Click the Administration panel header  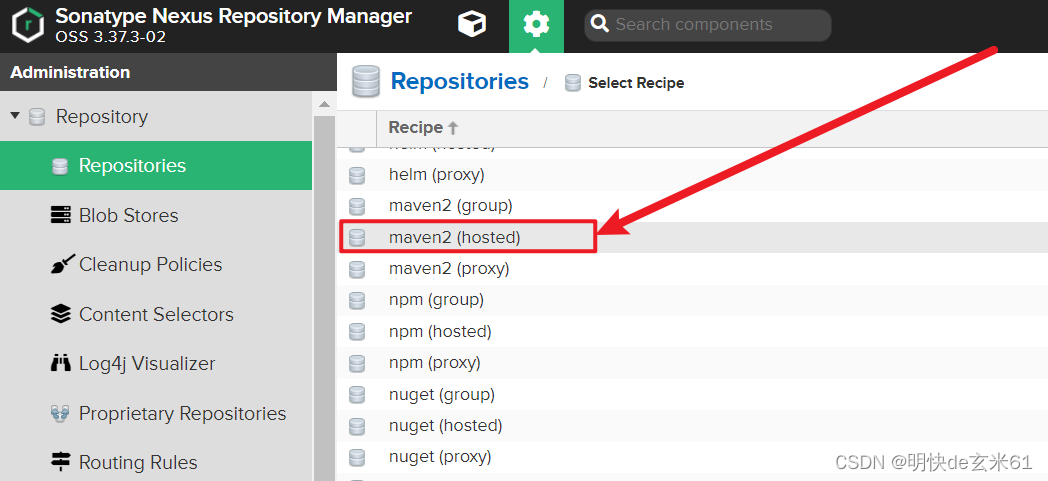168,72
